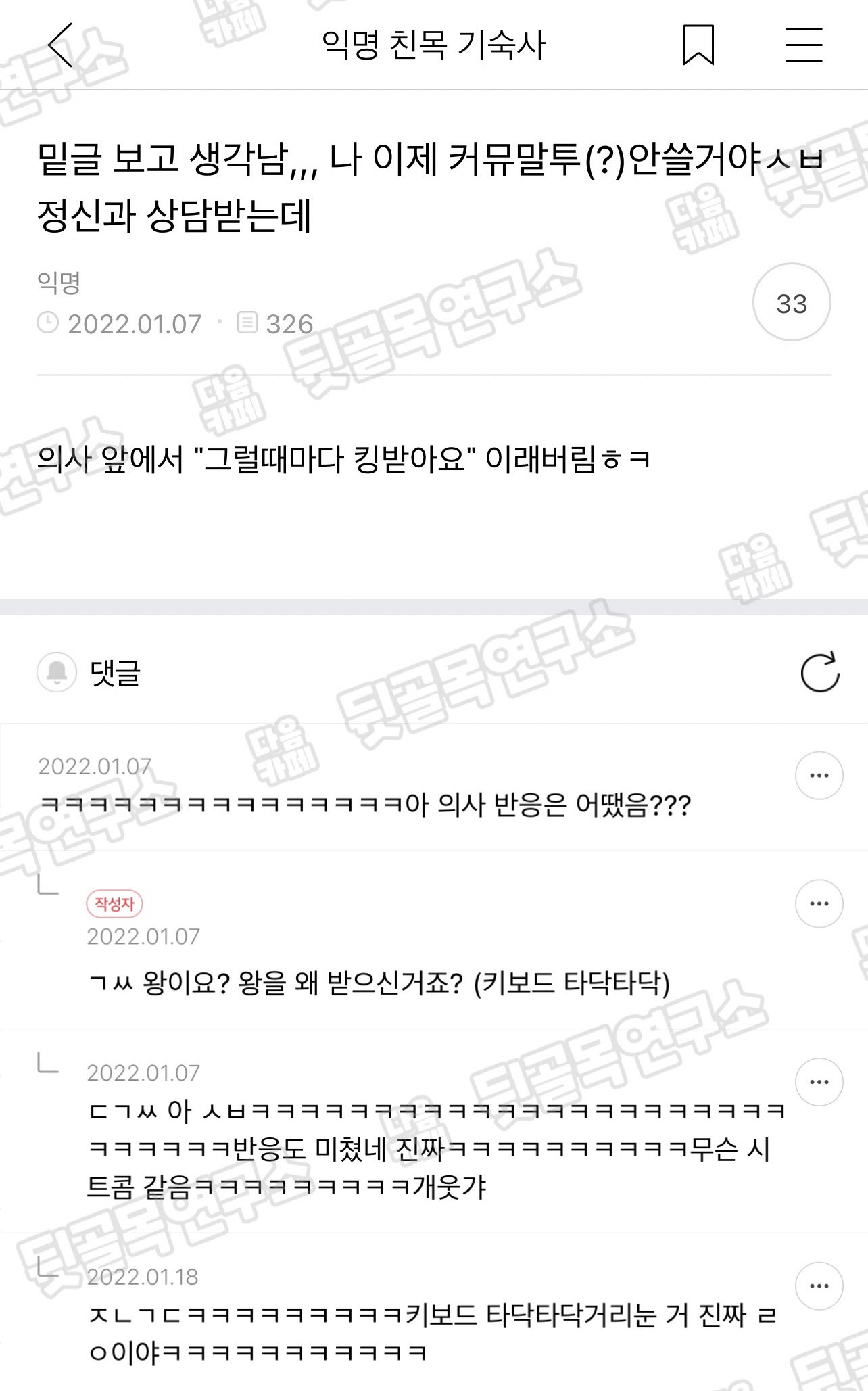
Task: Tap the post body text 의사 앞에서
Action: pyautogui.click(x=343, y=459)
